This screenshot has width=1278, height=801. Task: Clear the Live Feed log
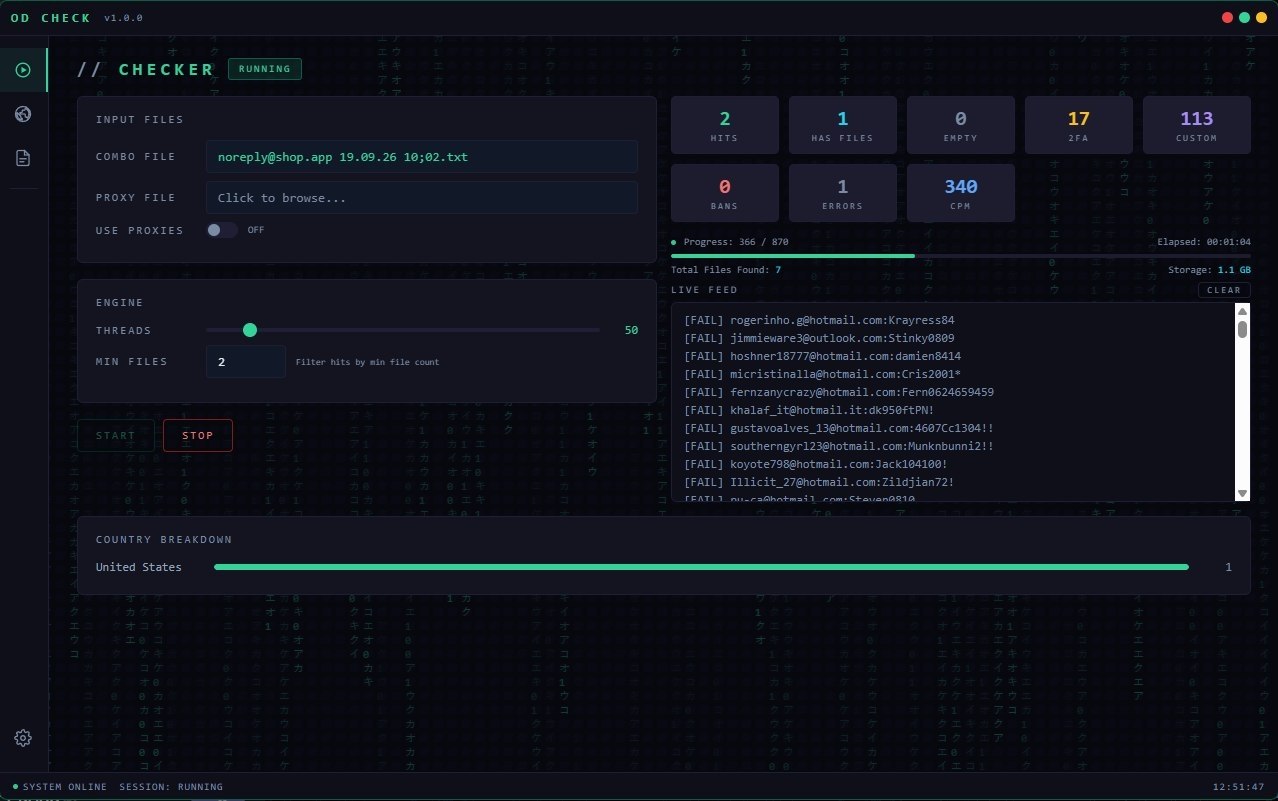[1224, 290]
